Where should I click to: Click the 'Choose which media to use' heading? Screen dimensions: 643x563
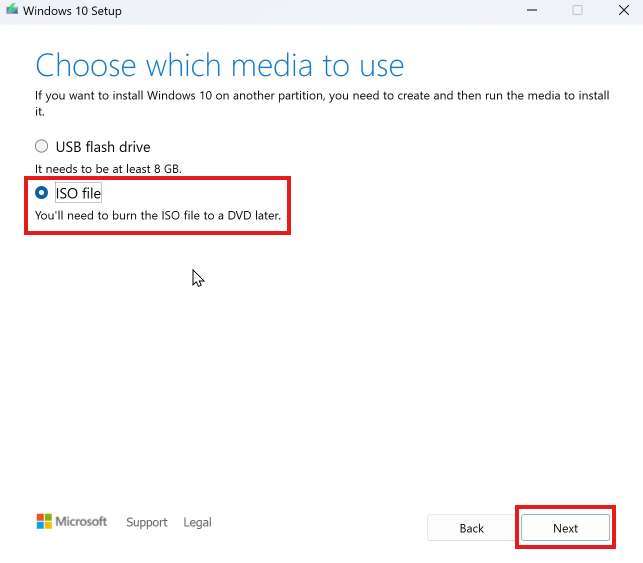tap(220, 65)
